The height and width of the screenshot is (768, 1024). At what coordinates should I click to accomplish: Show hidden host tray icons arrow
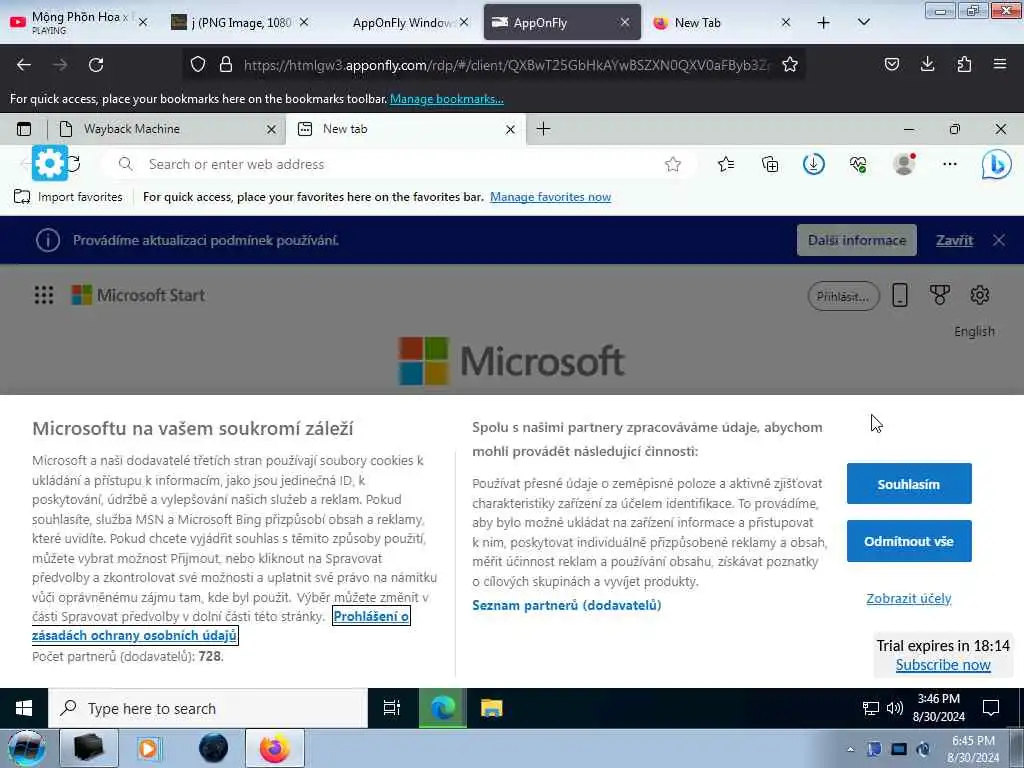click(x=850, y=749)
